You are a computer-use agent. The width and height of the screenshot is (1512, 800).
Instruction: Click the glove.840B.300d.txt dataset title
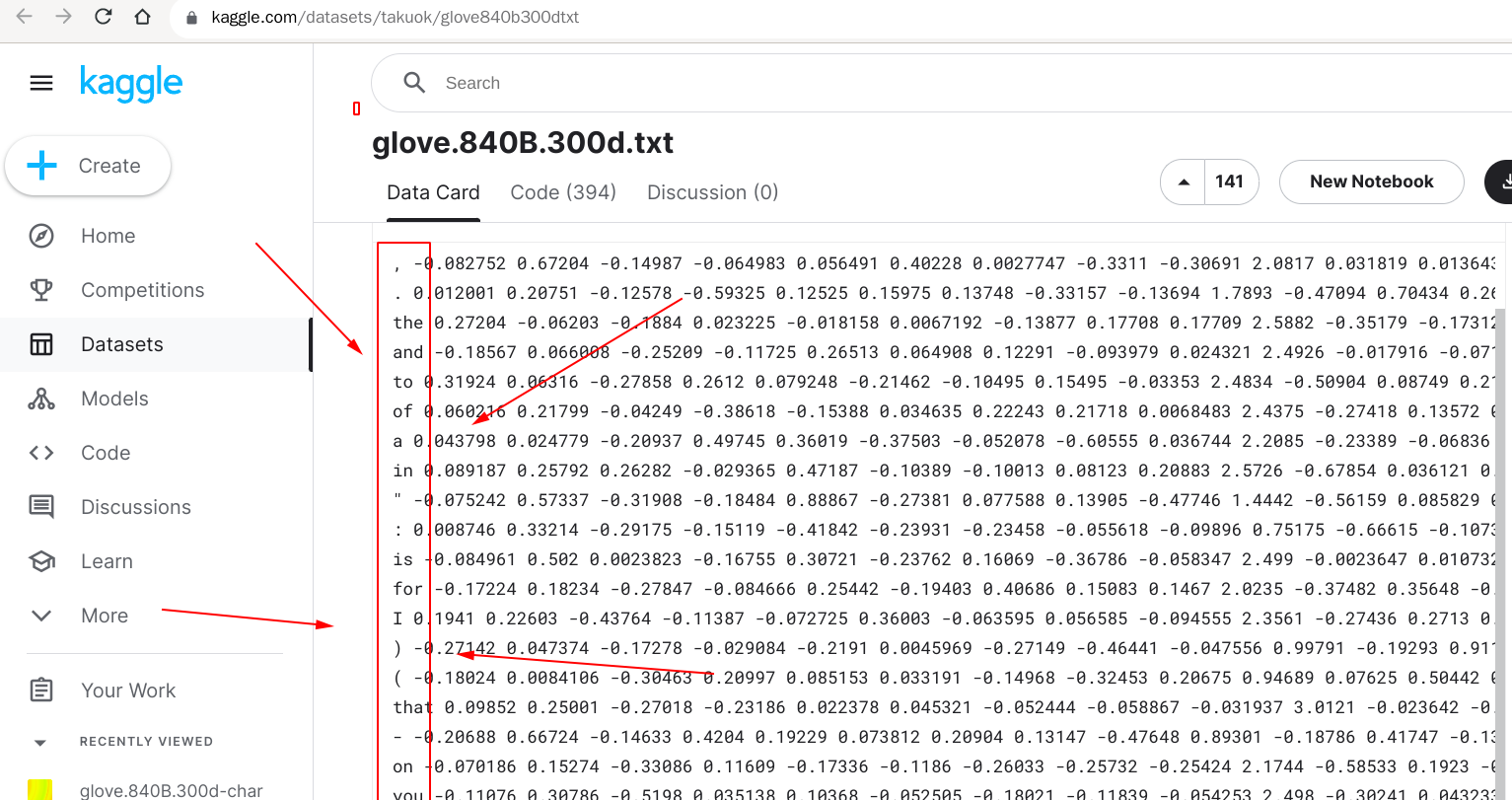pos(523,143)
